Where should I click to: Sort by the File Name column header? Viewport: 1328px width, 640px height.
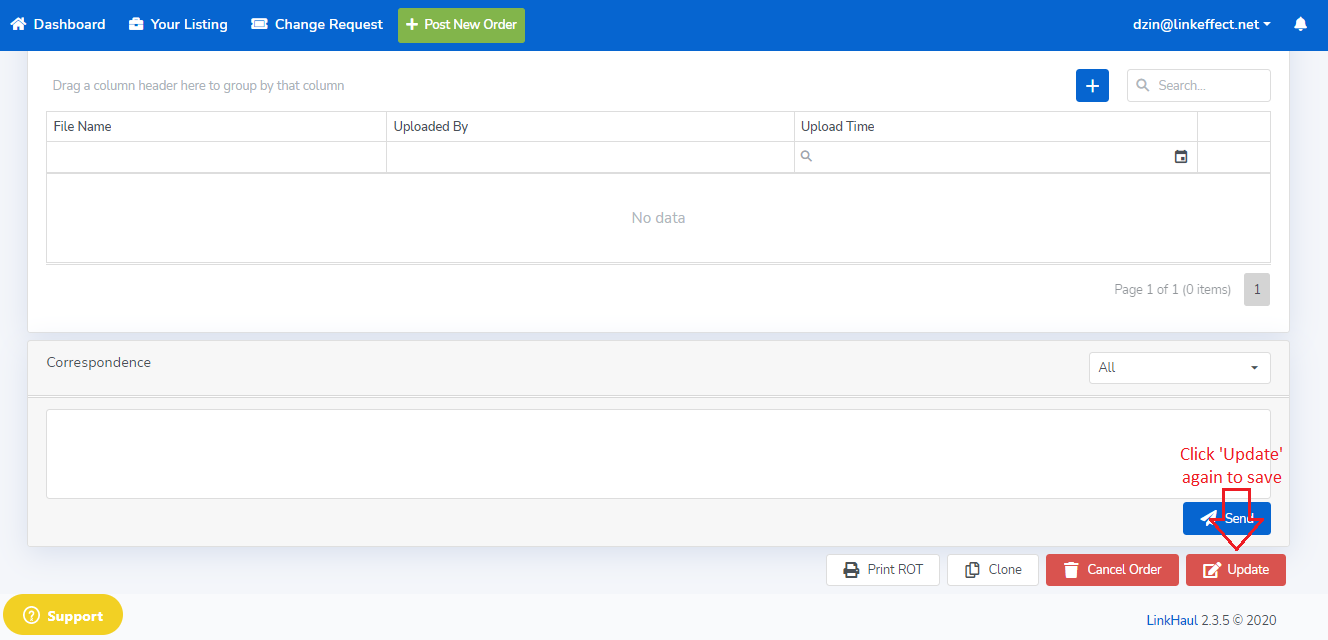coord(83,127)
